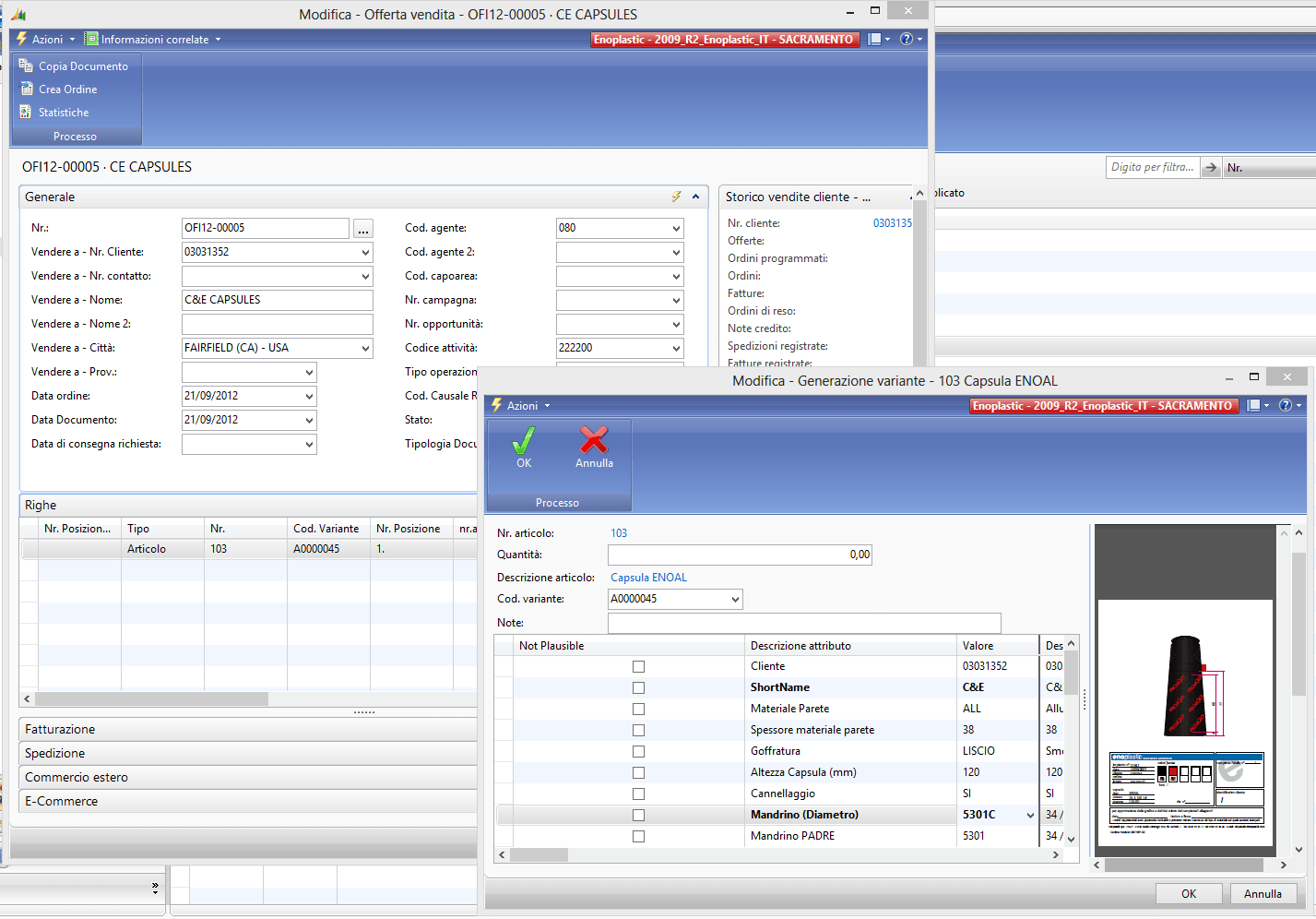Viewport: 1316px width, 919px height.
Task: Expand the Fatturazione section
Action: point(60,729)
